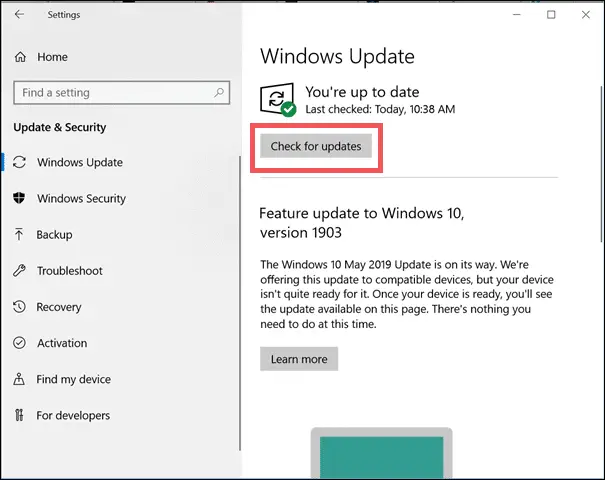Click the 'You're up to date' status text
The width and height of the screenshot is (605, 480).
click(x=362, y=92)
